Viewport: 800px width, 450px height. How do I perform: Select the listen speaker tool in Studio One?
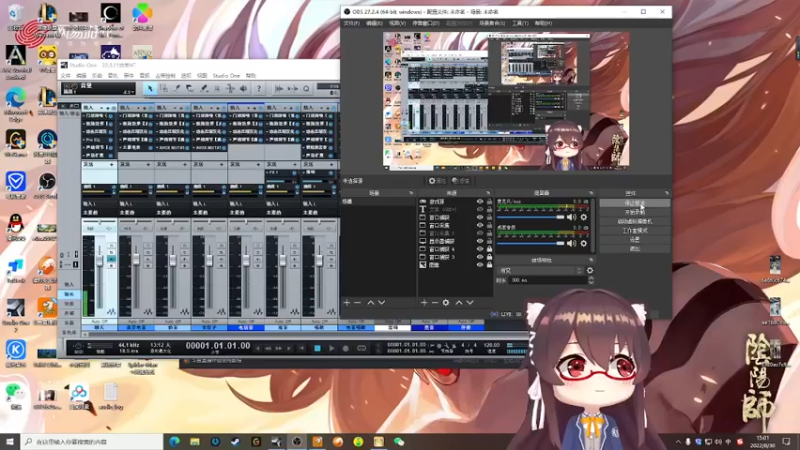click(x=243, y=89)
